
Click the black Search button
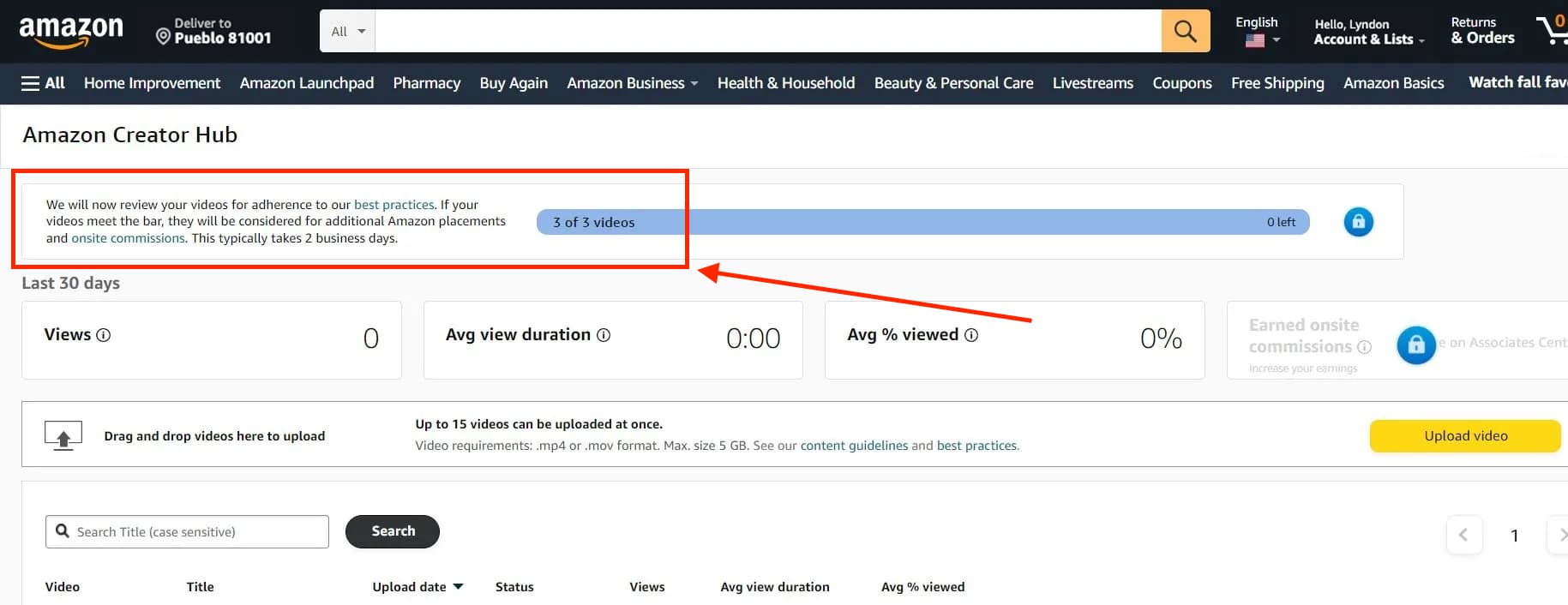pos(393,531)
